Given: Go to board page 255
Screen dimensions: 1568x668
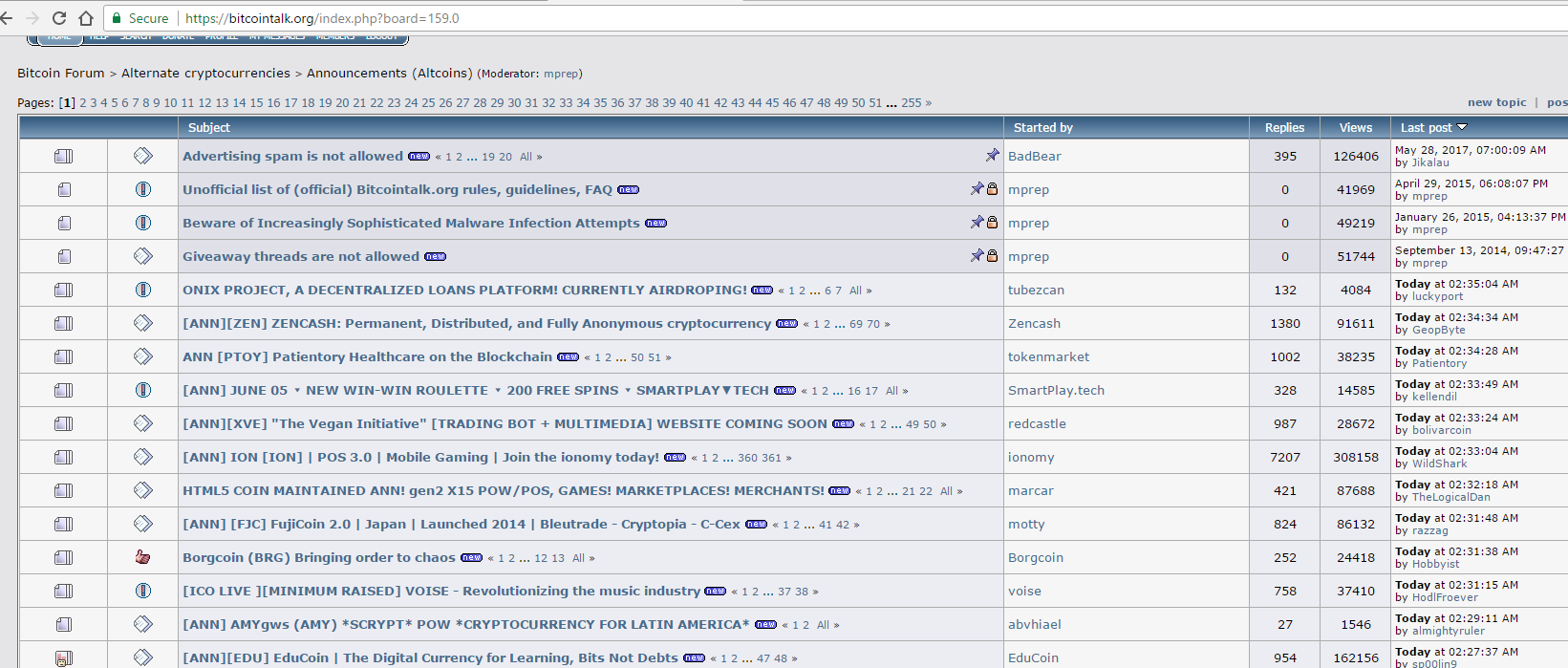Looking at the screenshot, I should tap(911, 103).
